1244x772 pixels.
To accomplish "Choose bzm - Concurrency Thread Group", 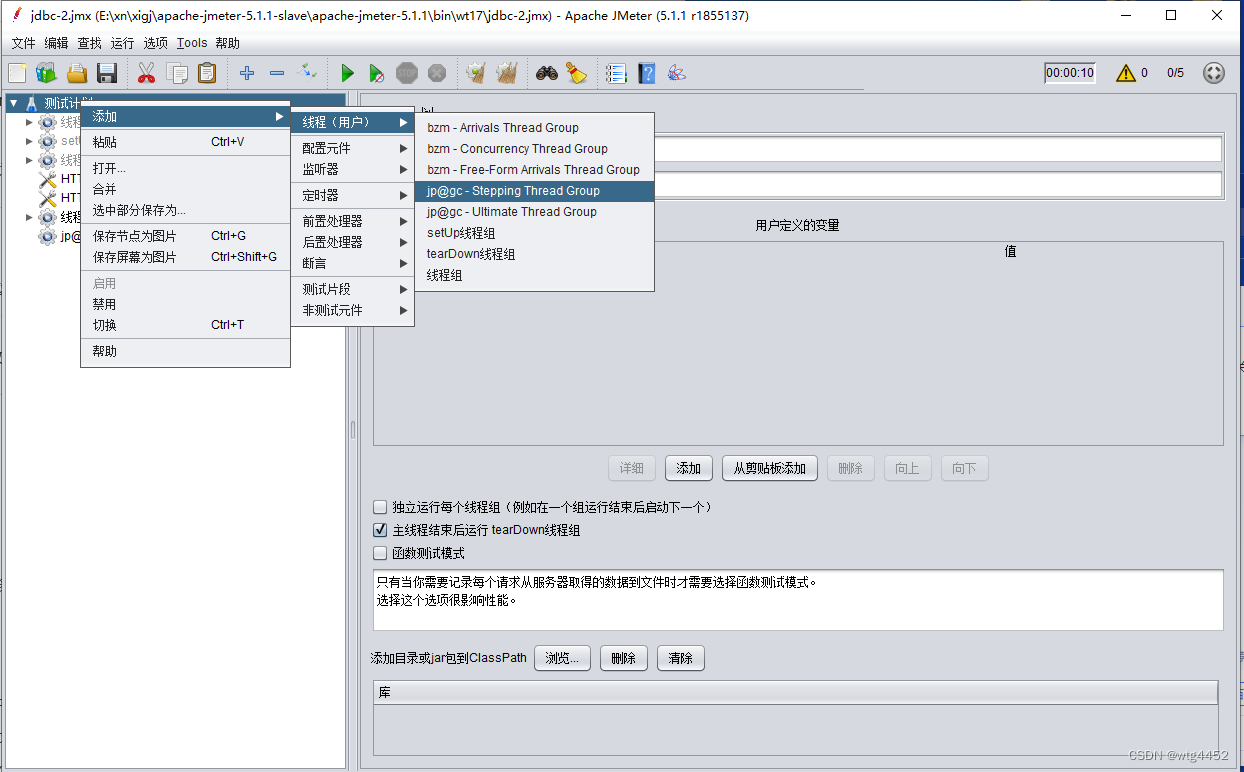I will click(x=534, y=149).
